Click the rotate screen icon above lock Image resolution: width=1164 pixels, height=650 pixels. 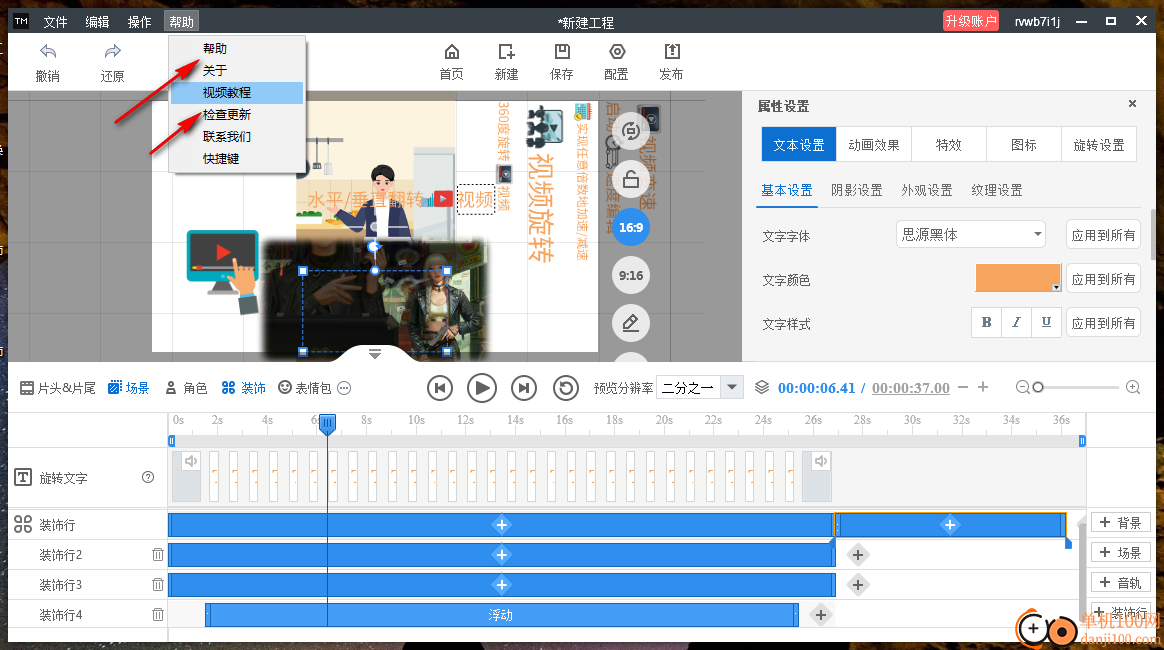631,131
